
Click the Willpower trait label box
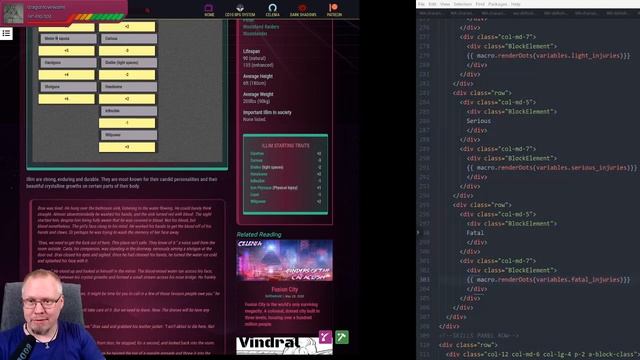pos(129,135)
